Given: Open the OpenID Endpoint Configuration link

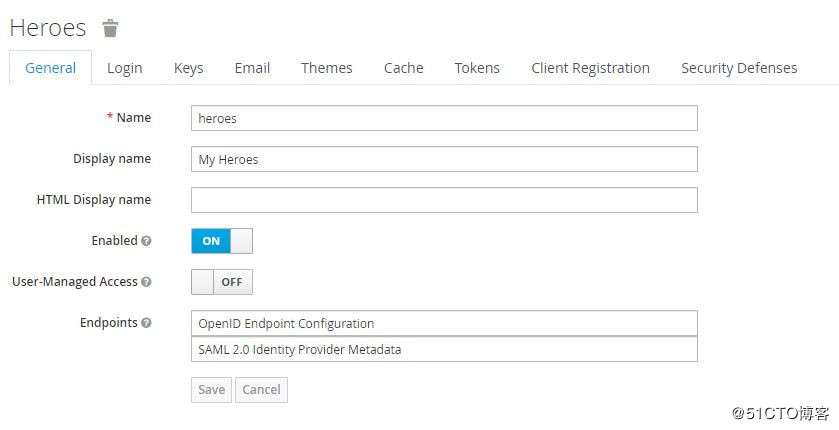Looking at the screenshot, I should tap(286, 323).
